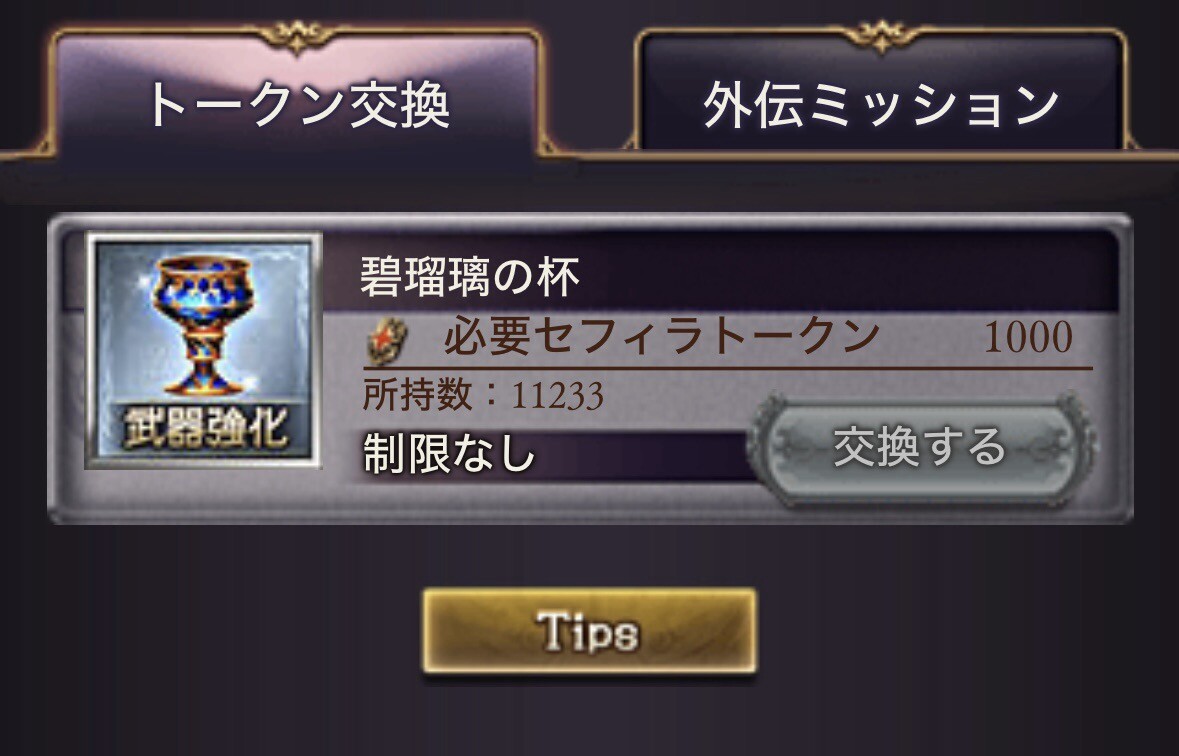Open the gold Tips button
This screenshot has height=756, width=1179.
(589, 631)
